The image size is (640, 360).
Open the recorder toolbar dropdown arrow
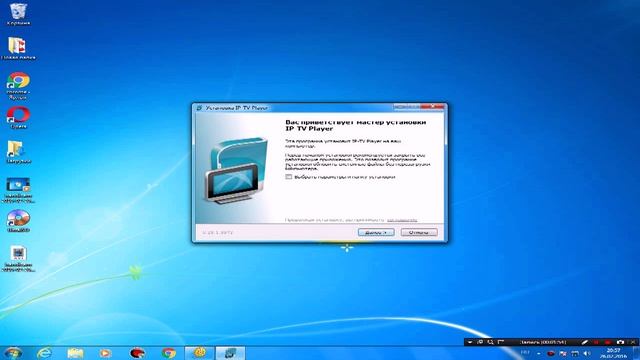470,342
